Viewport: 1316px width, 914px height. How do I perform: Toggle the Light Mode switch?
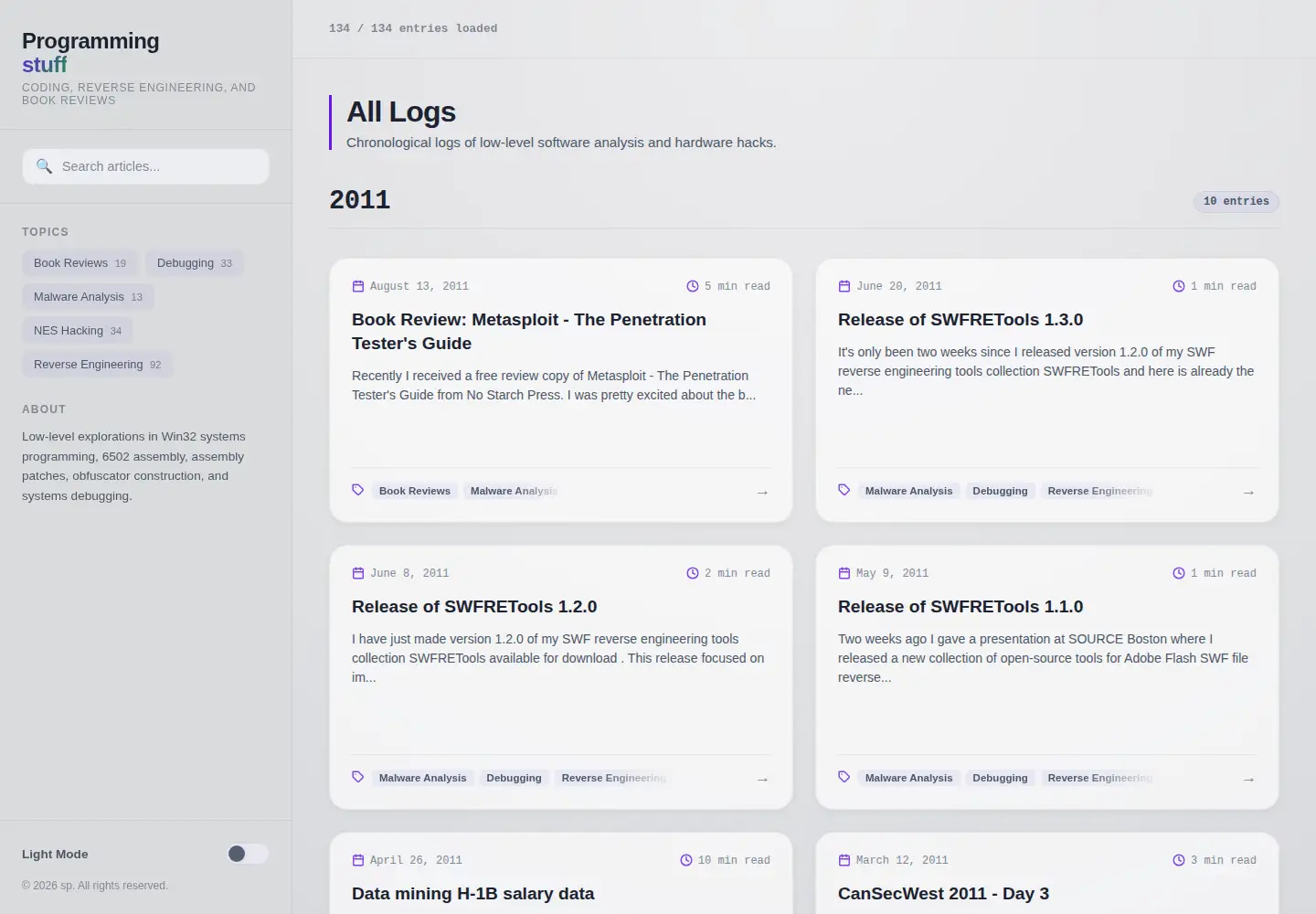click(248, 854)
